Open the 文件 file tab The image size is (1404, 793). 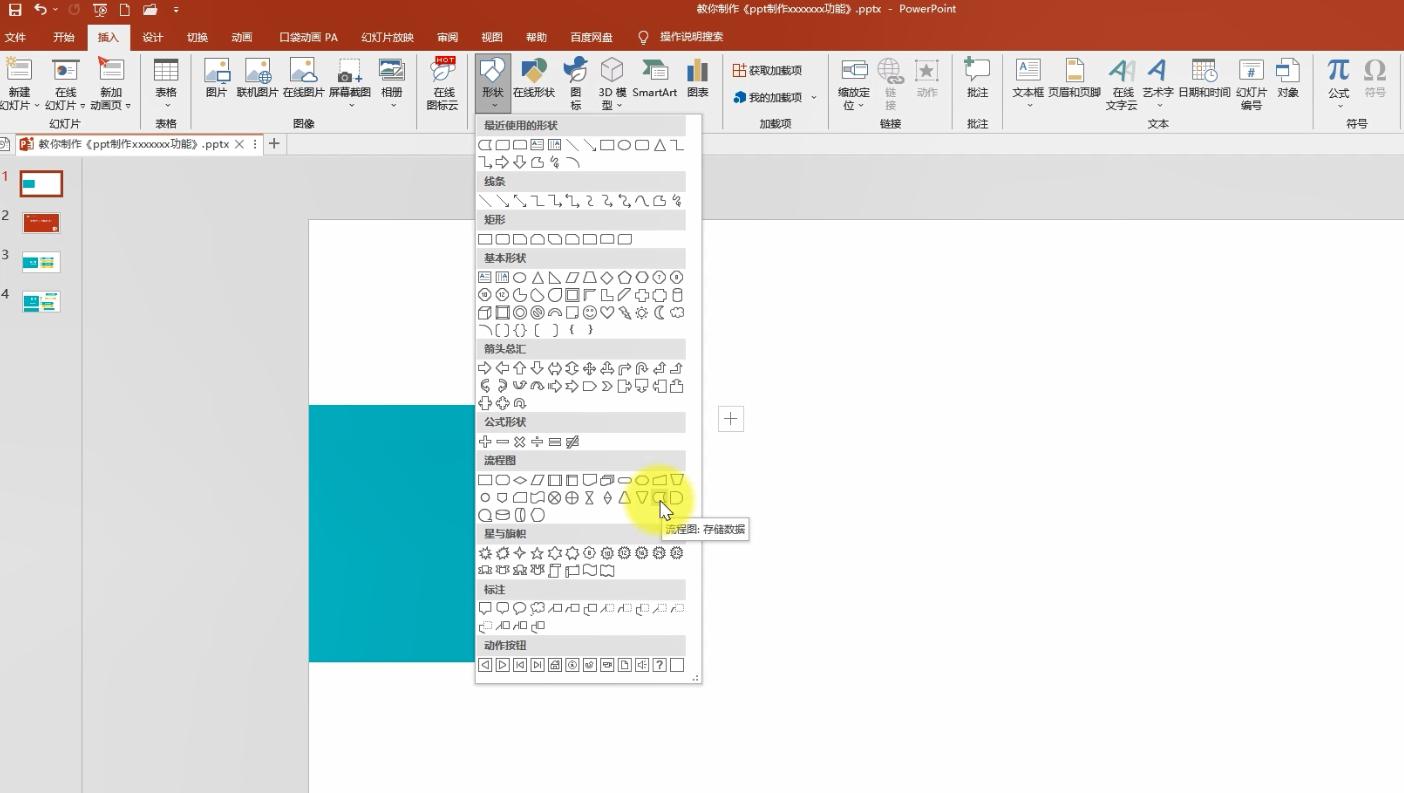(15, 38)
